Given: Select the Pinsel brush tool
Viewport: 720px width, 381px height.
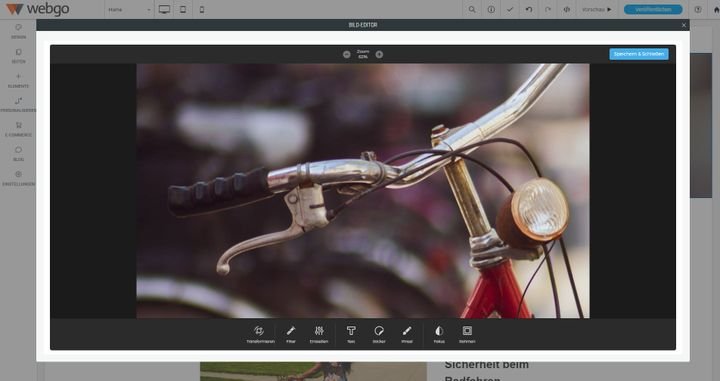Looking at the screenshot, I should point(407,335).
